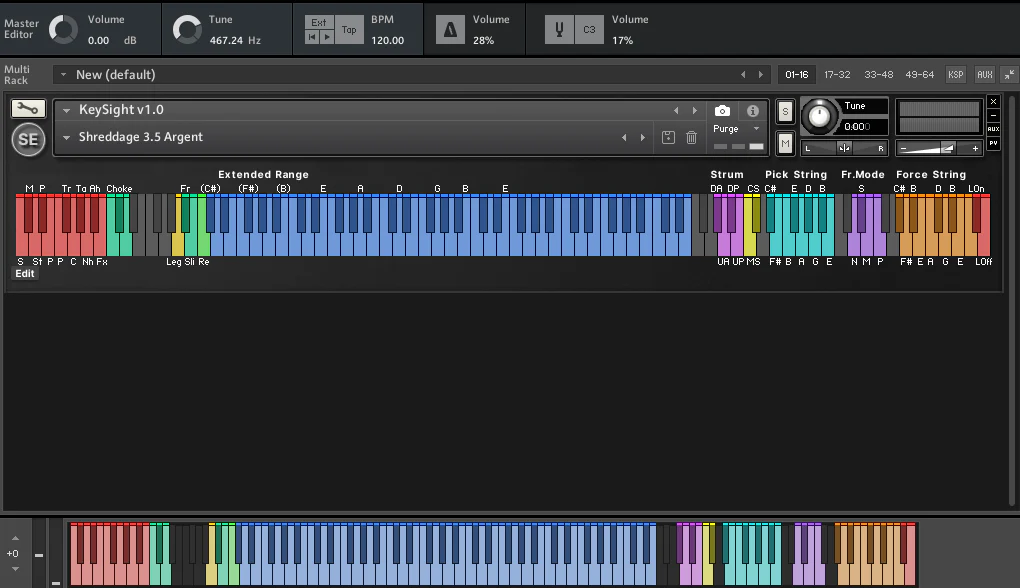The width and height of the screenshot is (1020, 588).
Task: Click the Pick String label
Action: point(796,174)
